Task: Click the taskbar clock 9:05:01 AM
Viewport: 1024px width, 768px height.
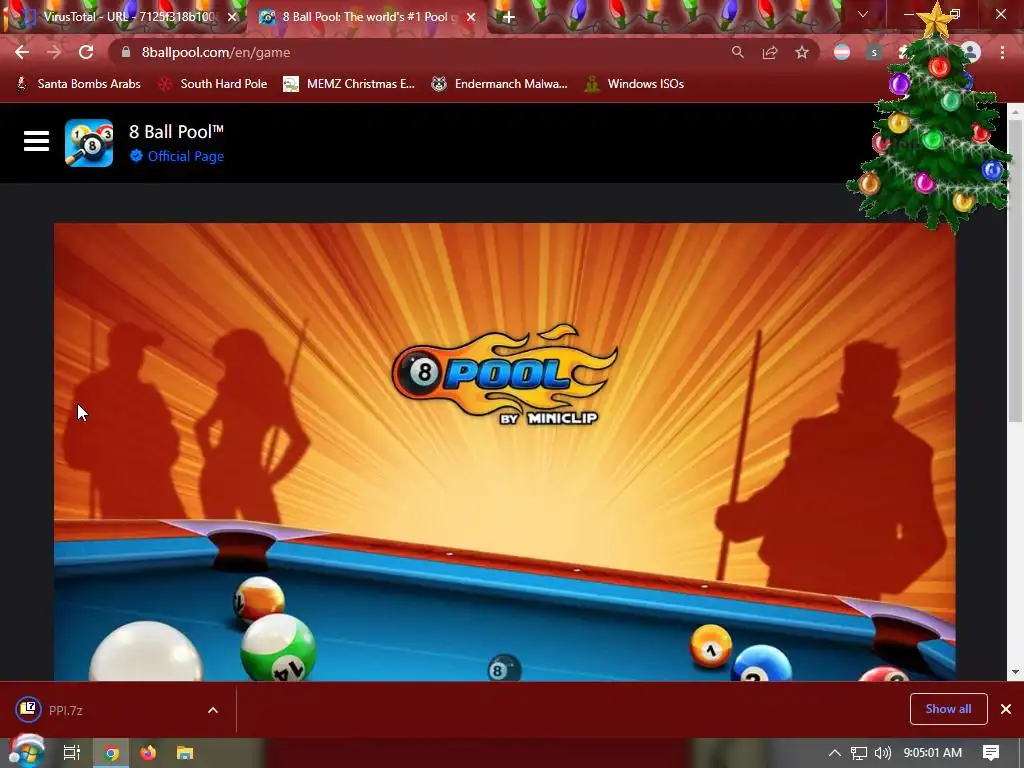Action: pyautogui.click(x=933, y=753)
